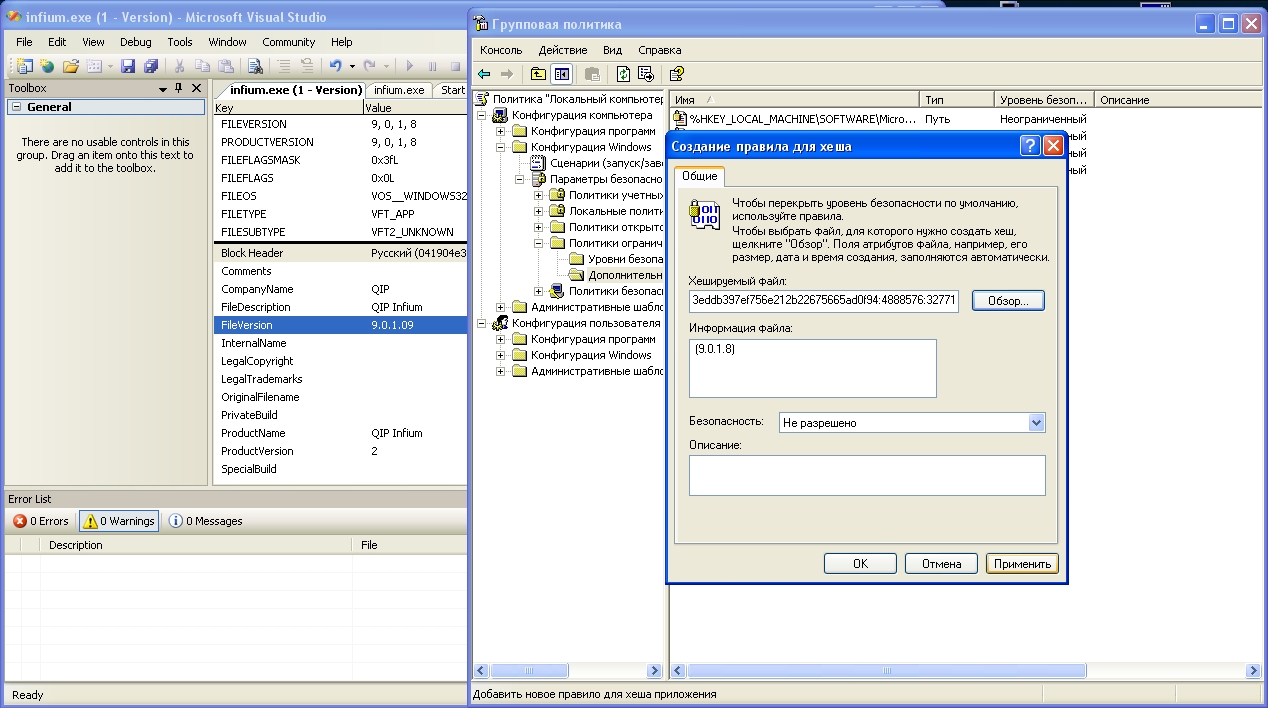This screenshot has height=708, width=1268.
Task: Open the Действие menu
Action: tap(563, 50)
